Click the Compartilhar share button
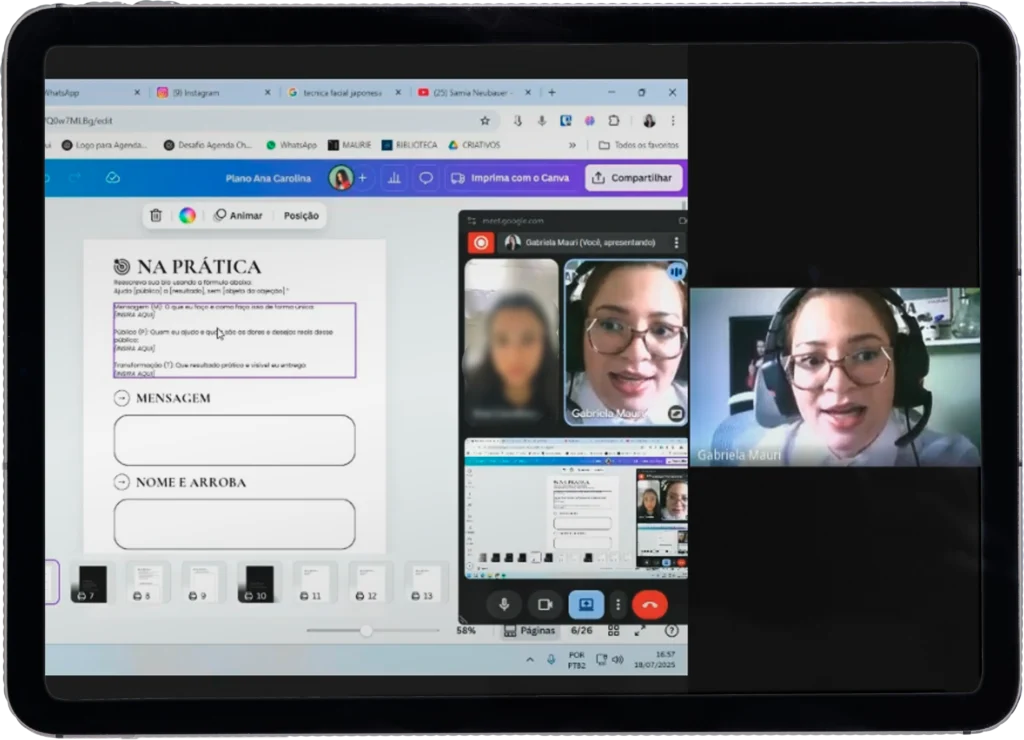This screenshot has height=740, width=1024. pyautogui.click(x=633, y=178)
